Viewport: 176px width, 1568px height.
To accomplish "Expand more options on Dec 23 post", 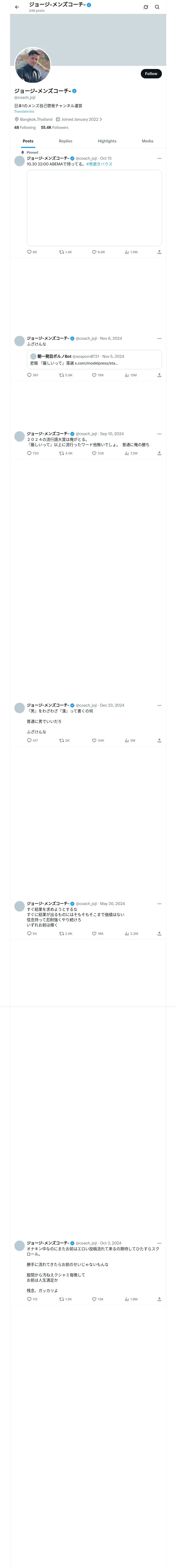I will click(159, 706).
